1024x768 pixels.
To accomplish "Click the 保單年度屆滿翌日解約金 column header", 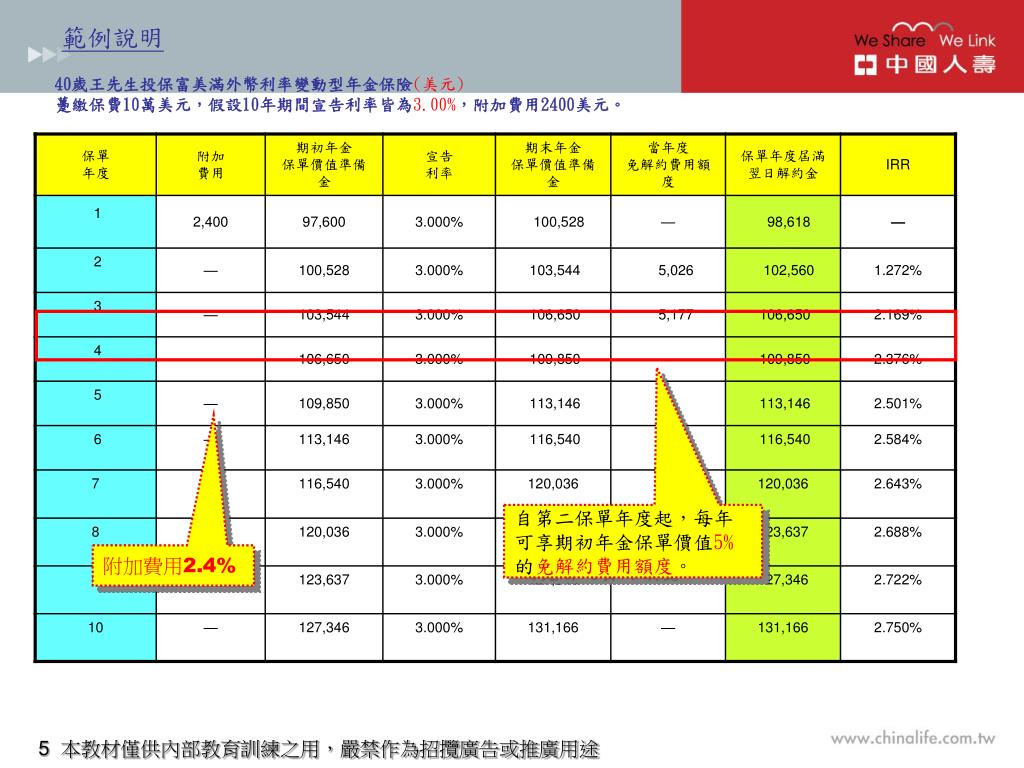I will [x=783, y=165].
